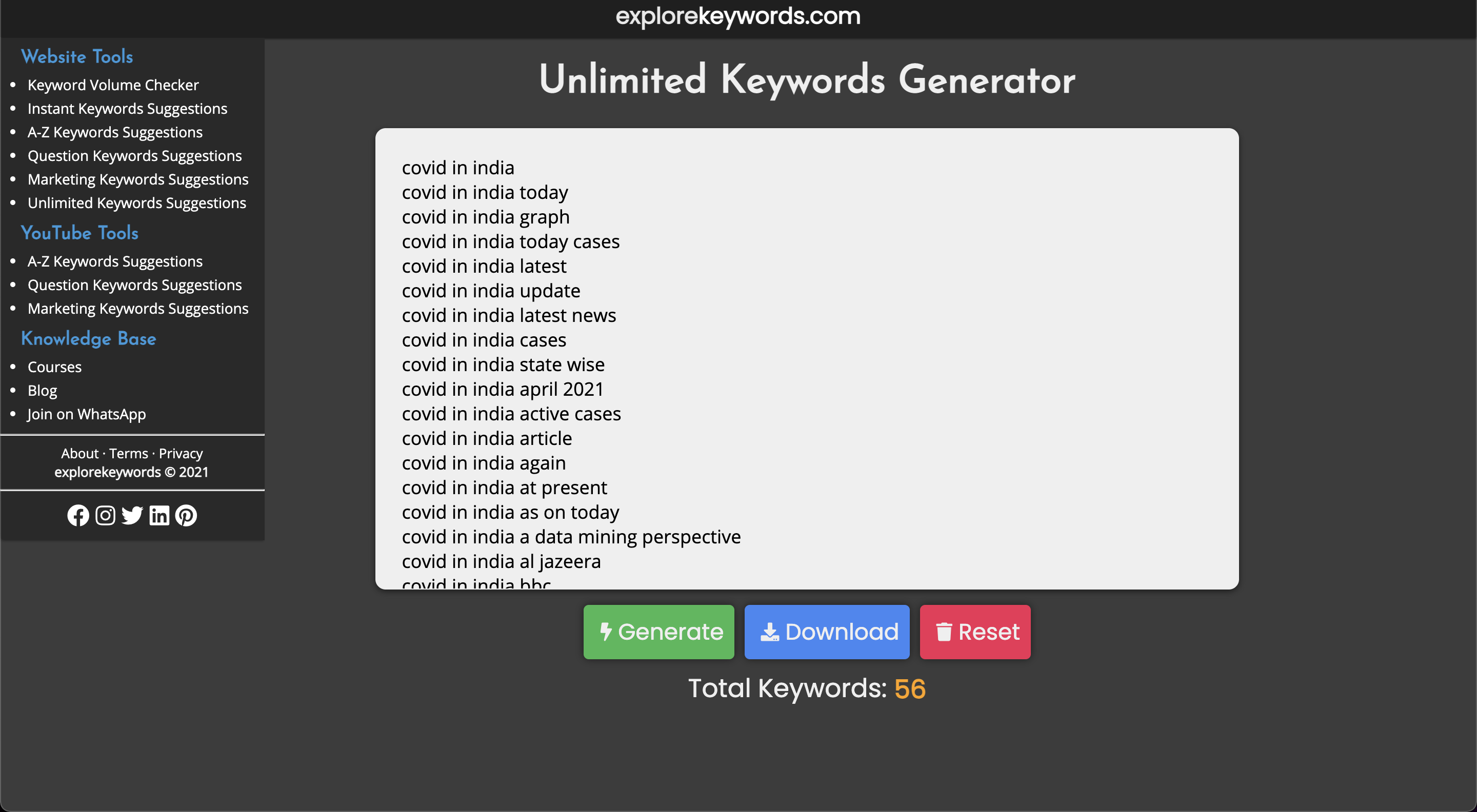Open the Keyword Volume Checker tool
This screenshot has height=812, width=1477.
(112, 85)
